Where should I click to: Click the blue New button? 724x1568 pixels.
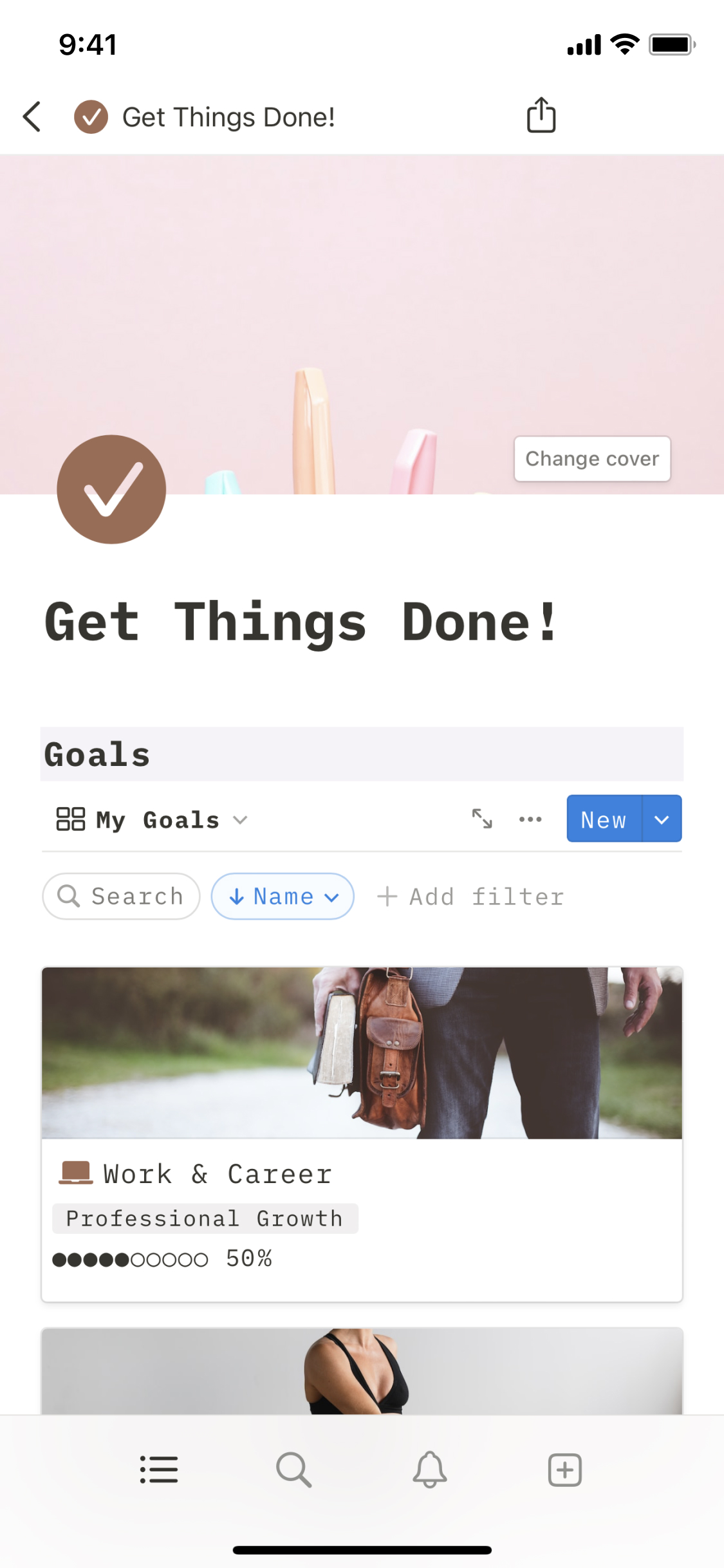point(604,819)
